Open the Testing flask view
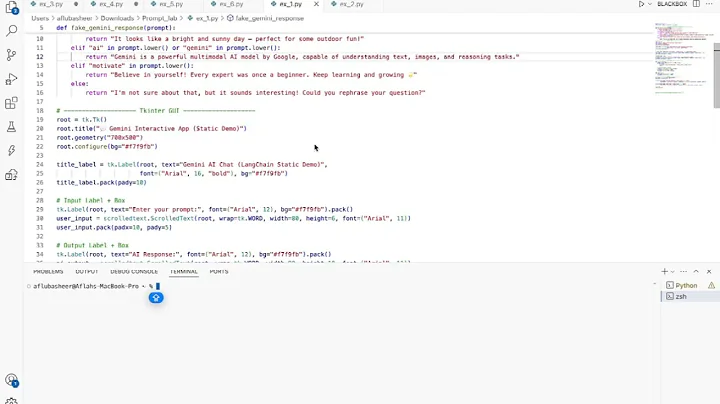 (11, 127)
